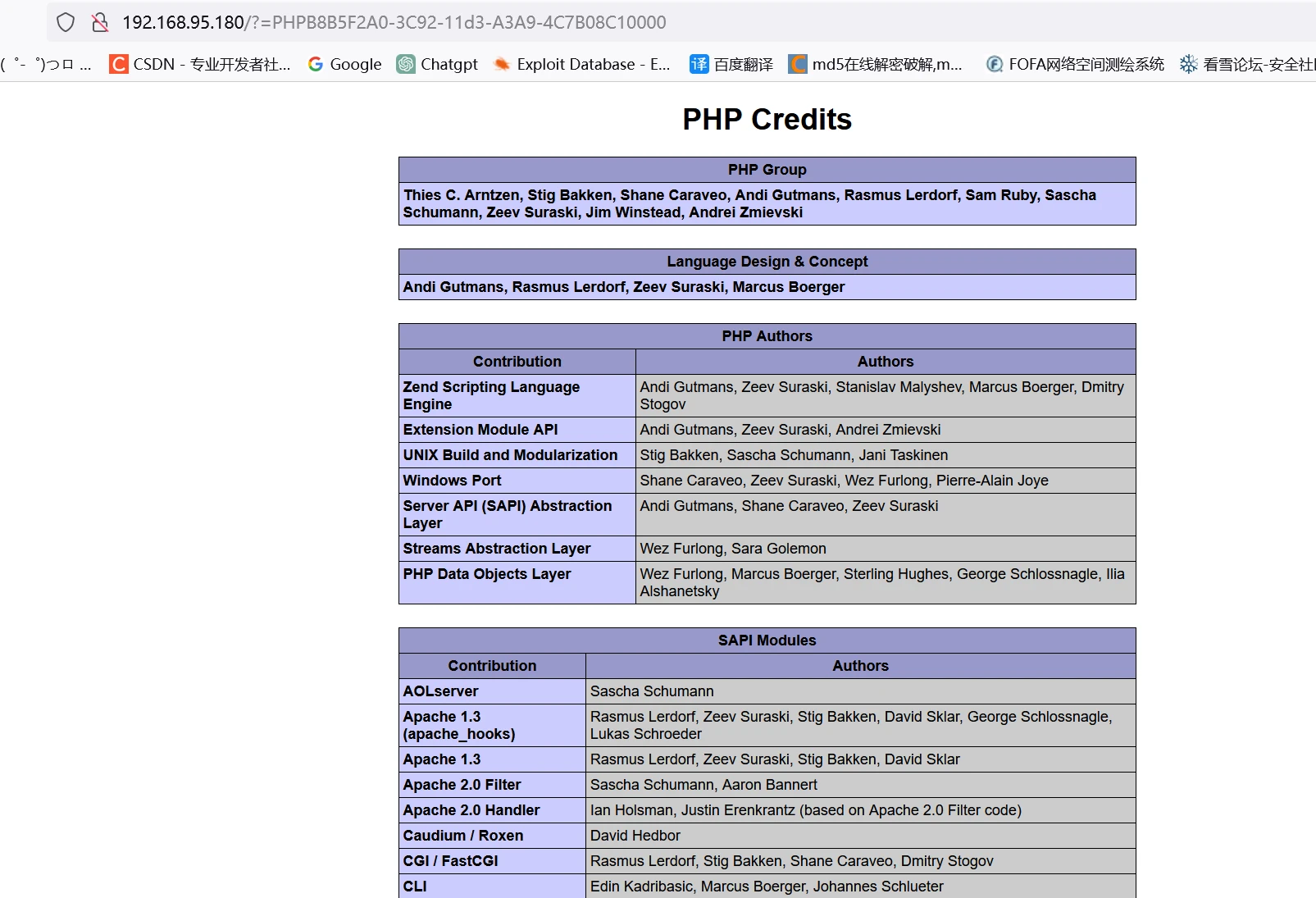1316x898 pixels.
Task: Click the FOFA bookmark favicon
Action: 995,64
